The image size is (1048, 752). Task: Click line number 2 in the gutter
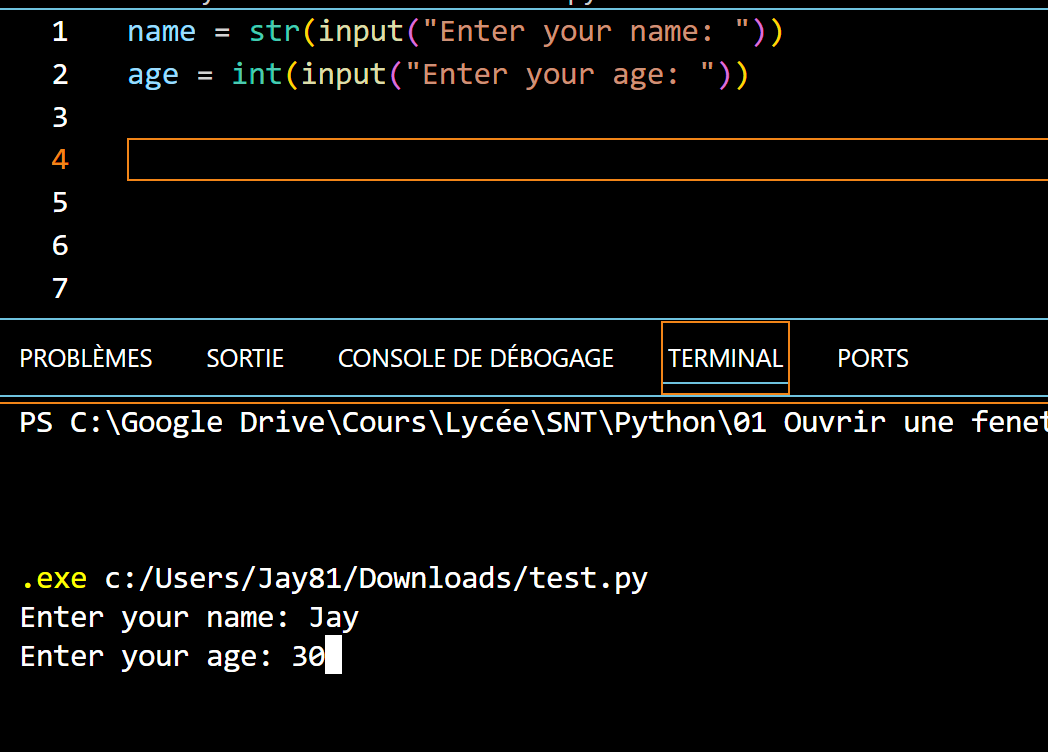pyautogui.click(x=60, y=75)
